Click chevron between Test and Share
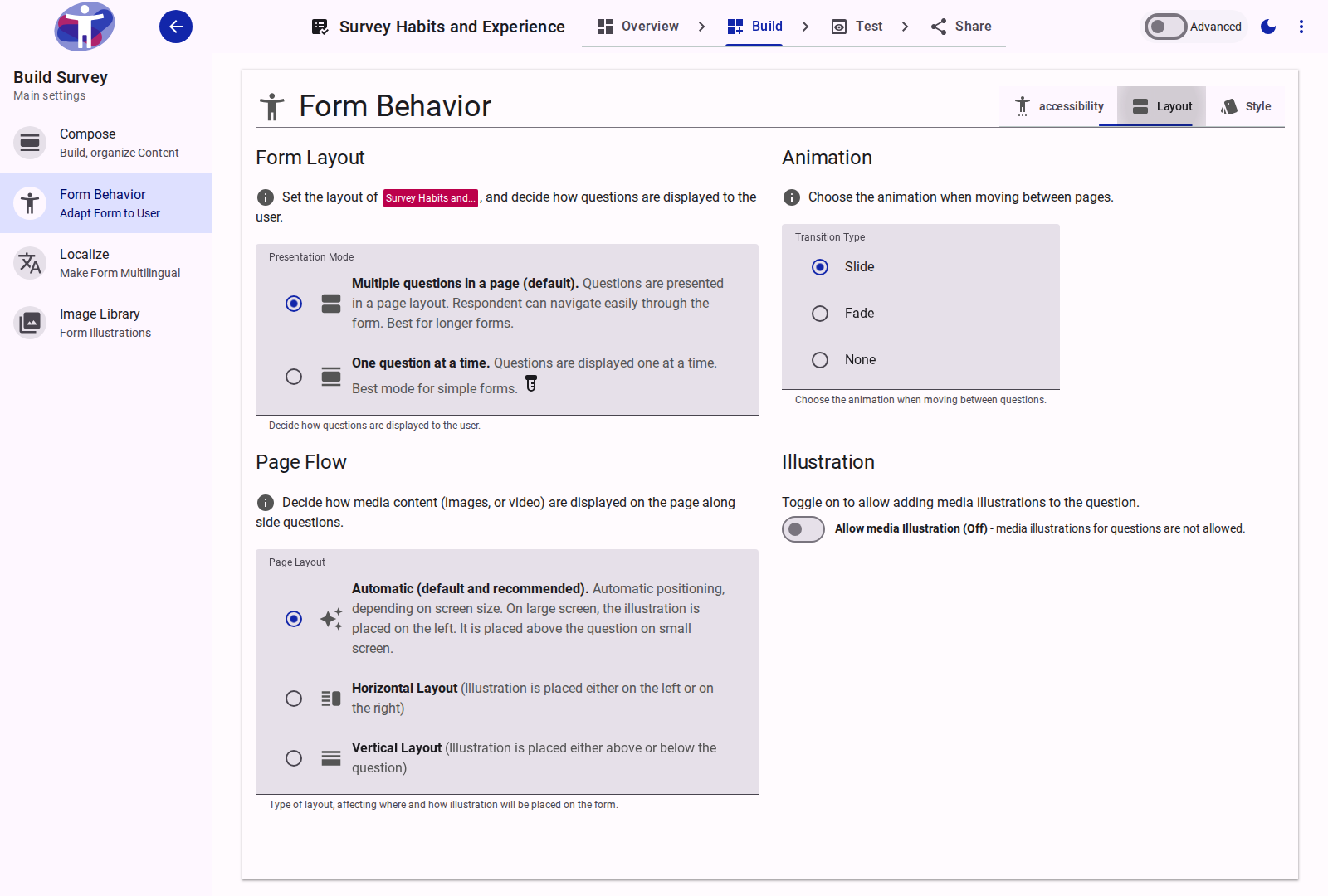Viewport: 1328px width, 896px height. click(906, 27)
